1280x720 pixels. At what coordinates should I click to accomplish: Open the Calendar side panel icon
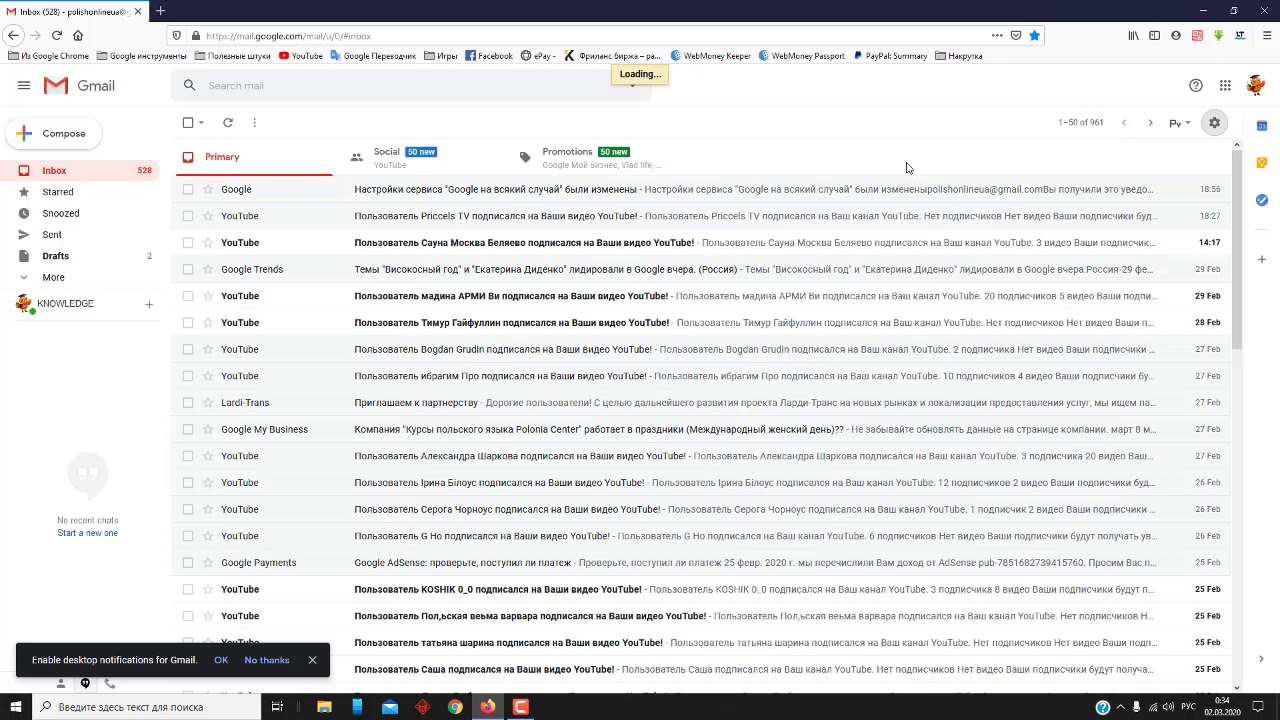click(x=1262, y=125)
